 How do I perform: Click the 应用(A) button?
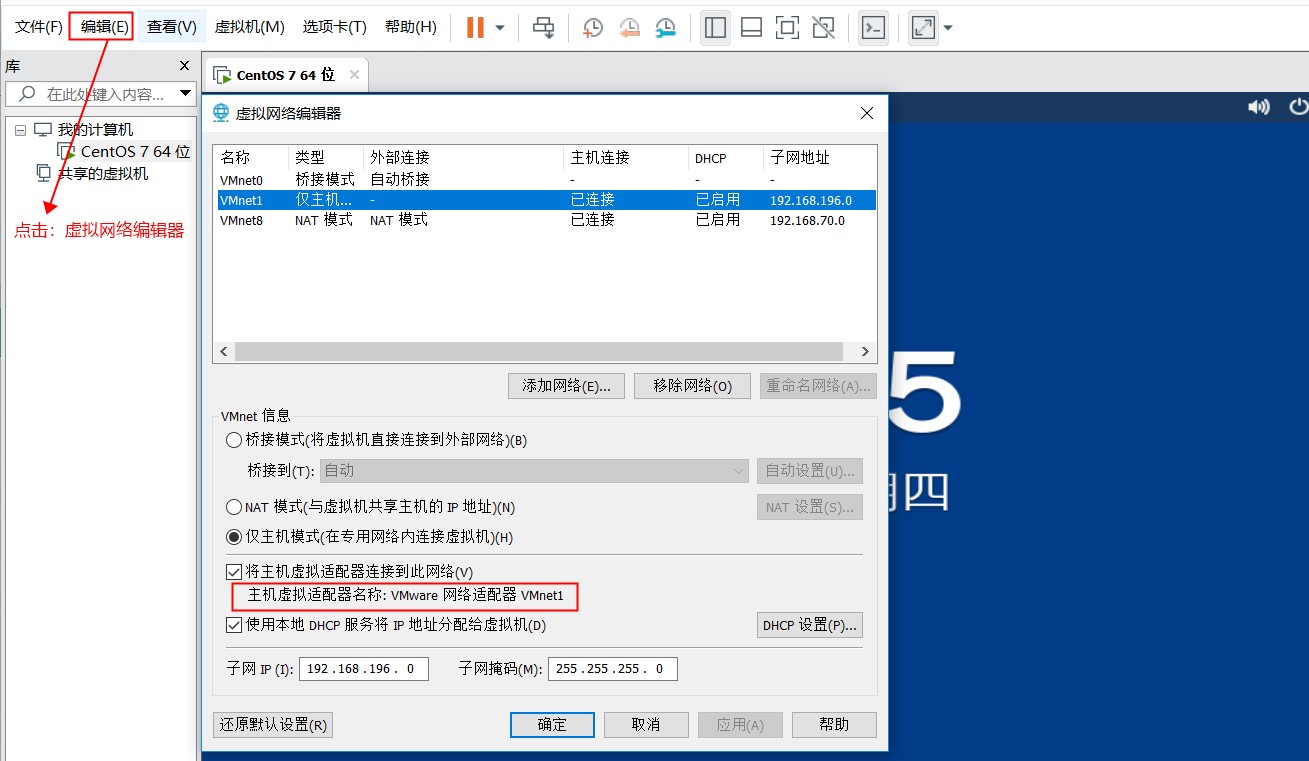[x=740, y=725]
